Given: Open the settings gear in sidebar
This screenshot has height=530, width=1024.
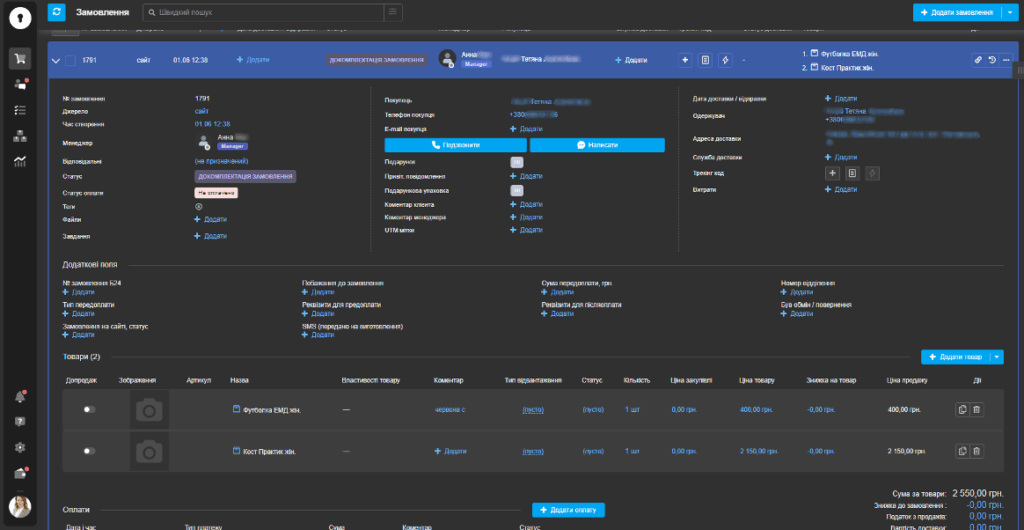Looking at the screenshot, I should coord(19,447).
